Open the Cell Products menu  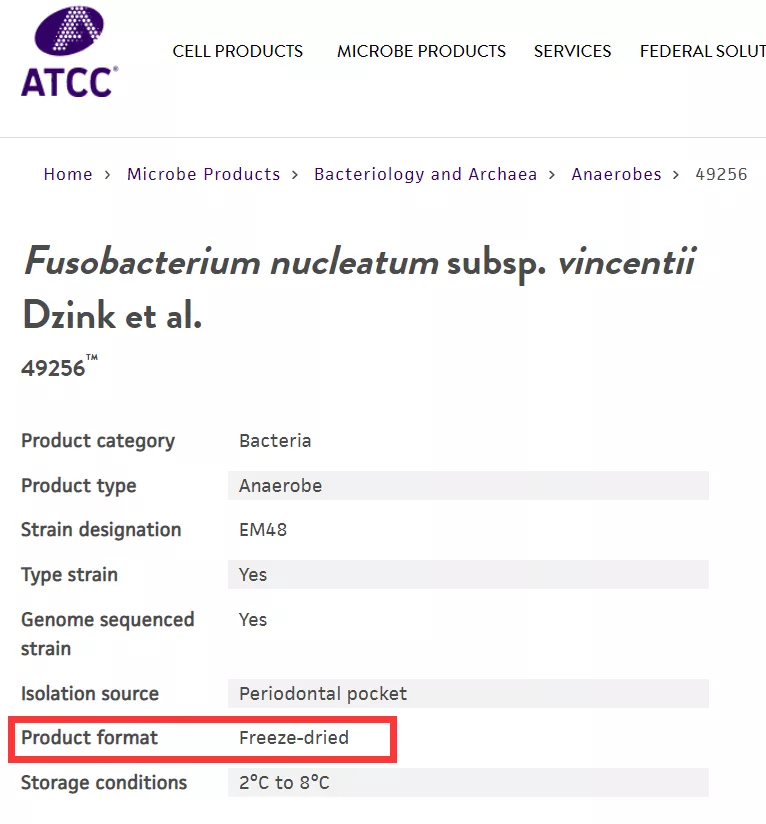click(x=238, y=51)
